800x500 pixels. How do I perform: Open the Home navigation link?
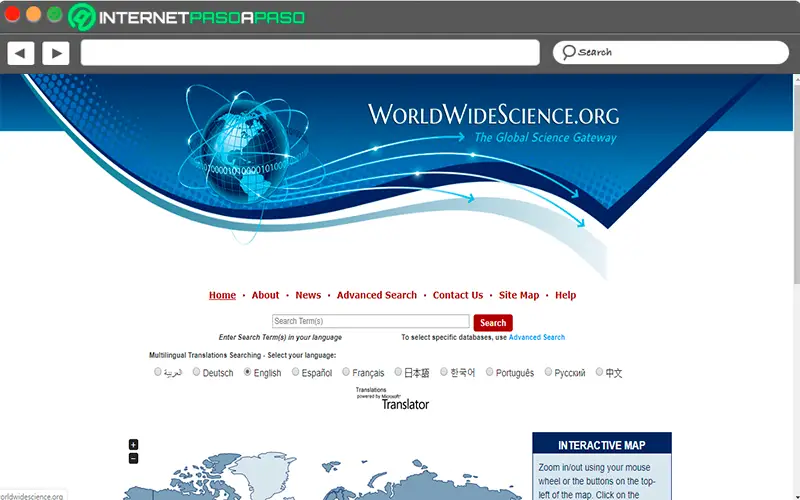222,295
